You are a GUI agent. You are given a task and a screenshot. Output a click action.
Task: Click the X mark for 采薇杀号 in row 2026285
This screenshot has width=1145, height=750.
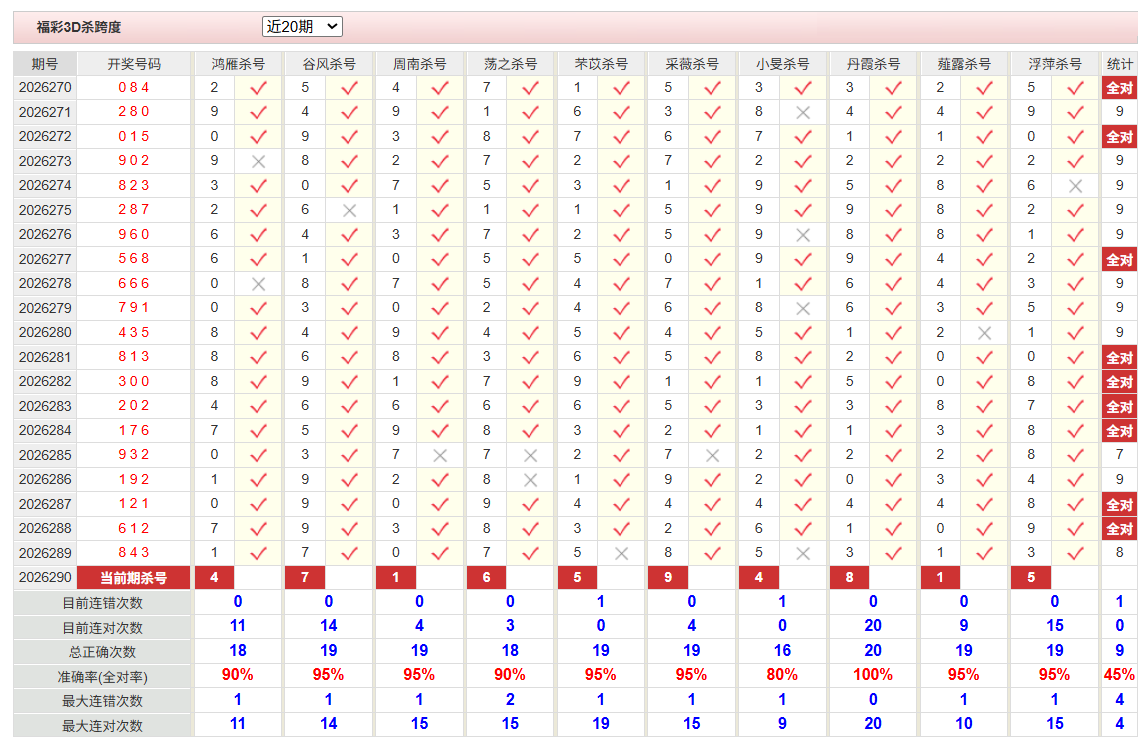(712, 456)
